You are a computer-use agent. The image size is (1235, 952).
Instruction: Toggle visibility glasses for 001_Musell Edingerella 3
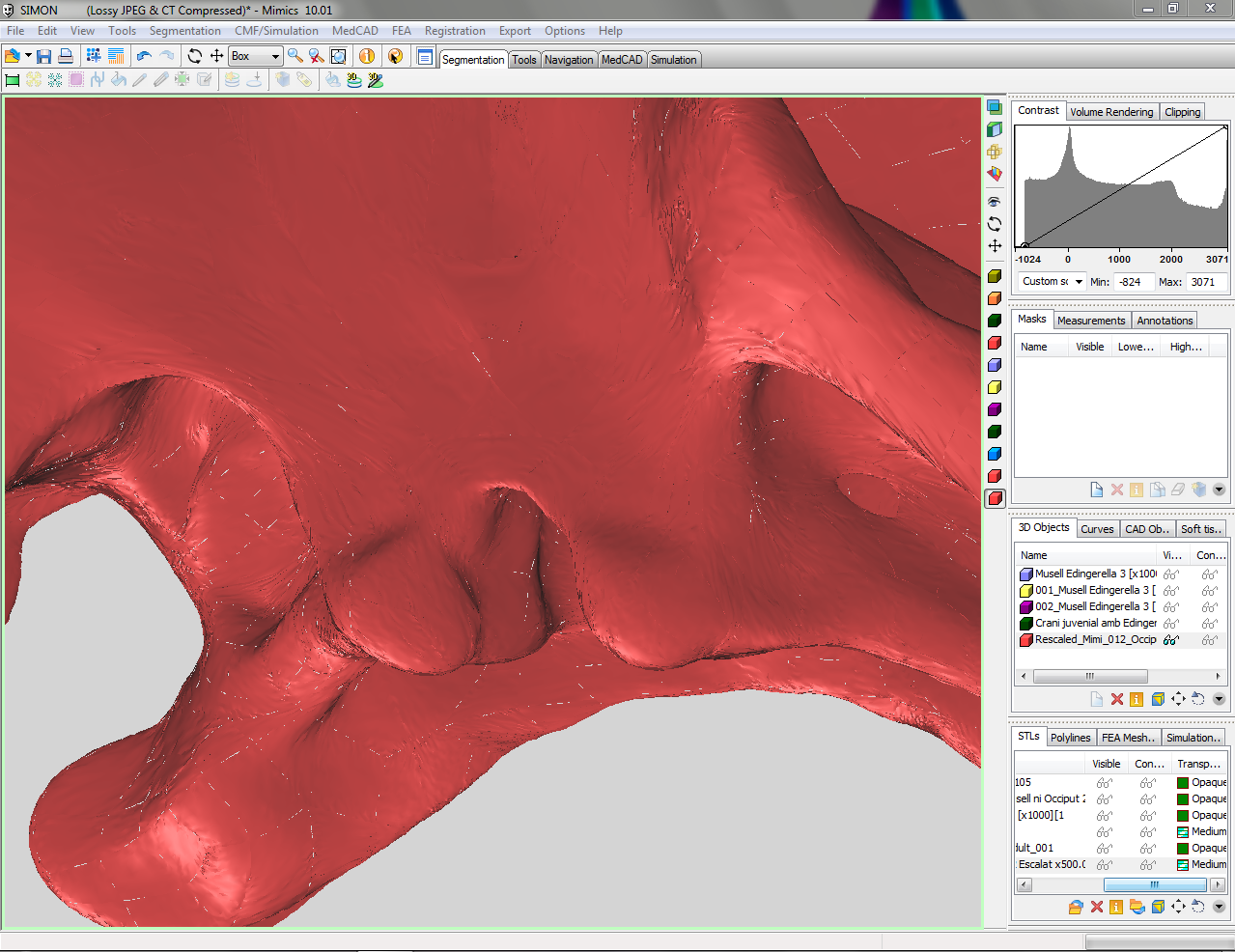tap(1171, 591)
